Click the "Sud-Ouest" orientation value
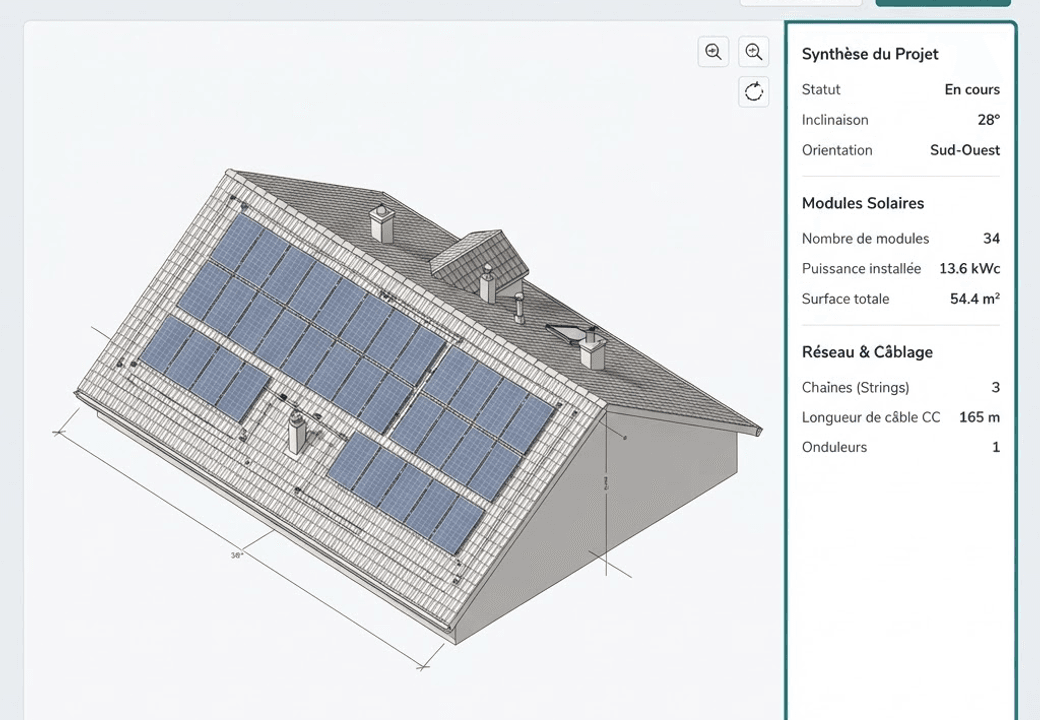The width and height of the screenshot is (1040, 720). pyautogui.click(x=964, y=150)
